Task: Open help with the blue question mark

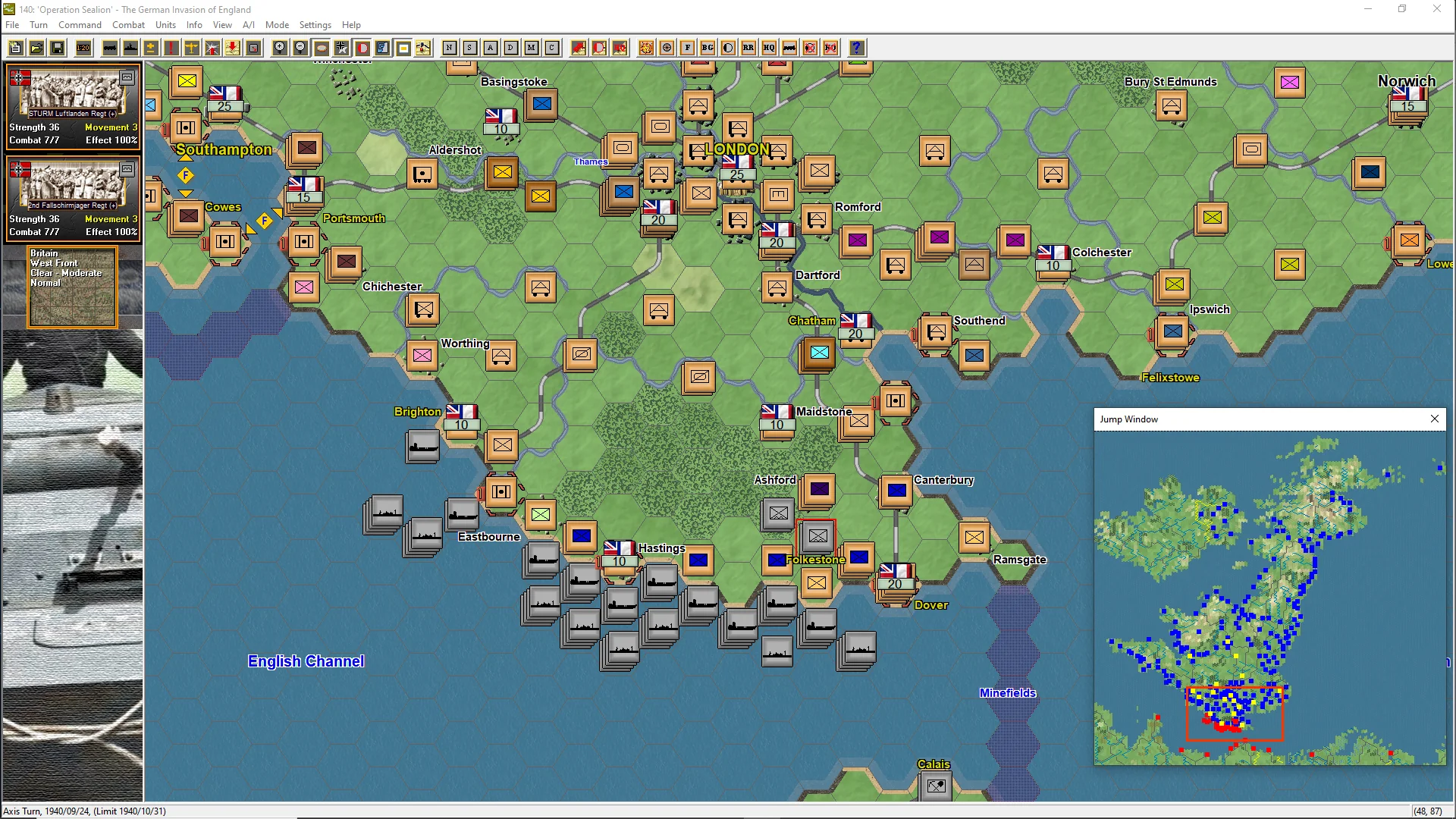Action: tap(857, 48)
